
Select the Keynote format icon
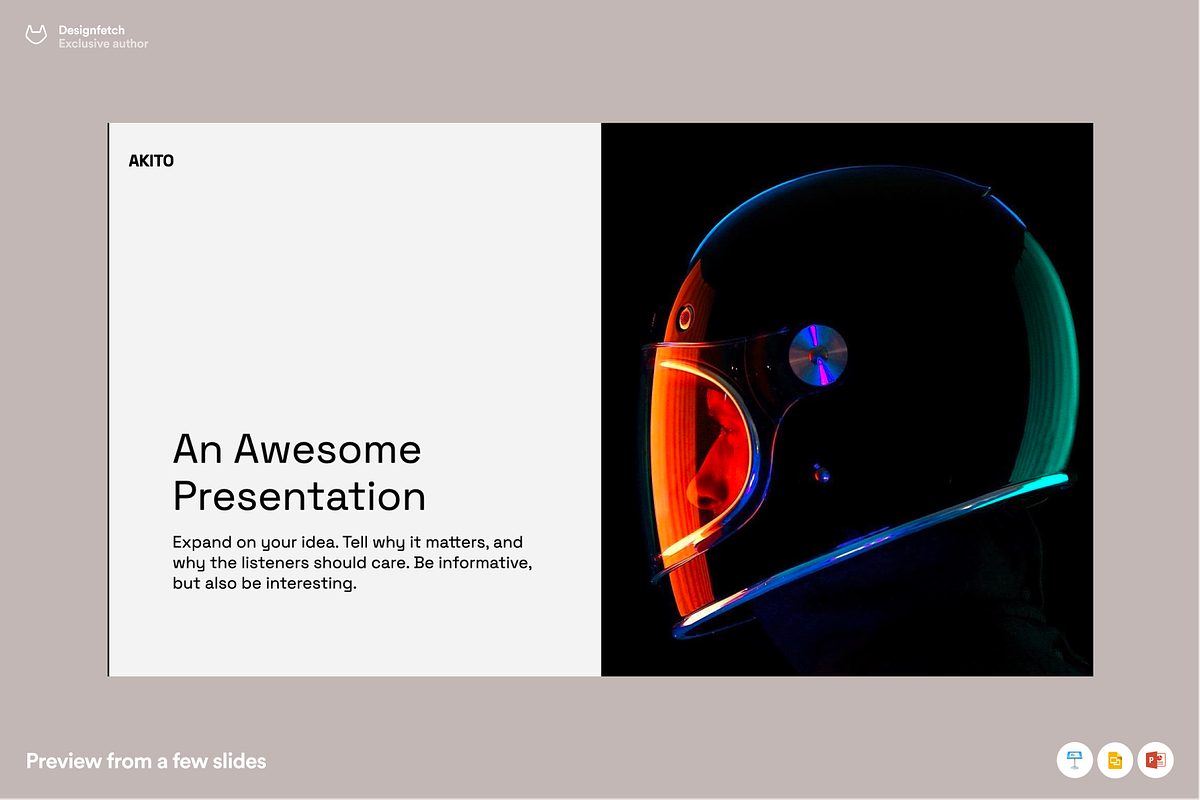[x=1075, y=761]
